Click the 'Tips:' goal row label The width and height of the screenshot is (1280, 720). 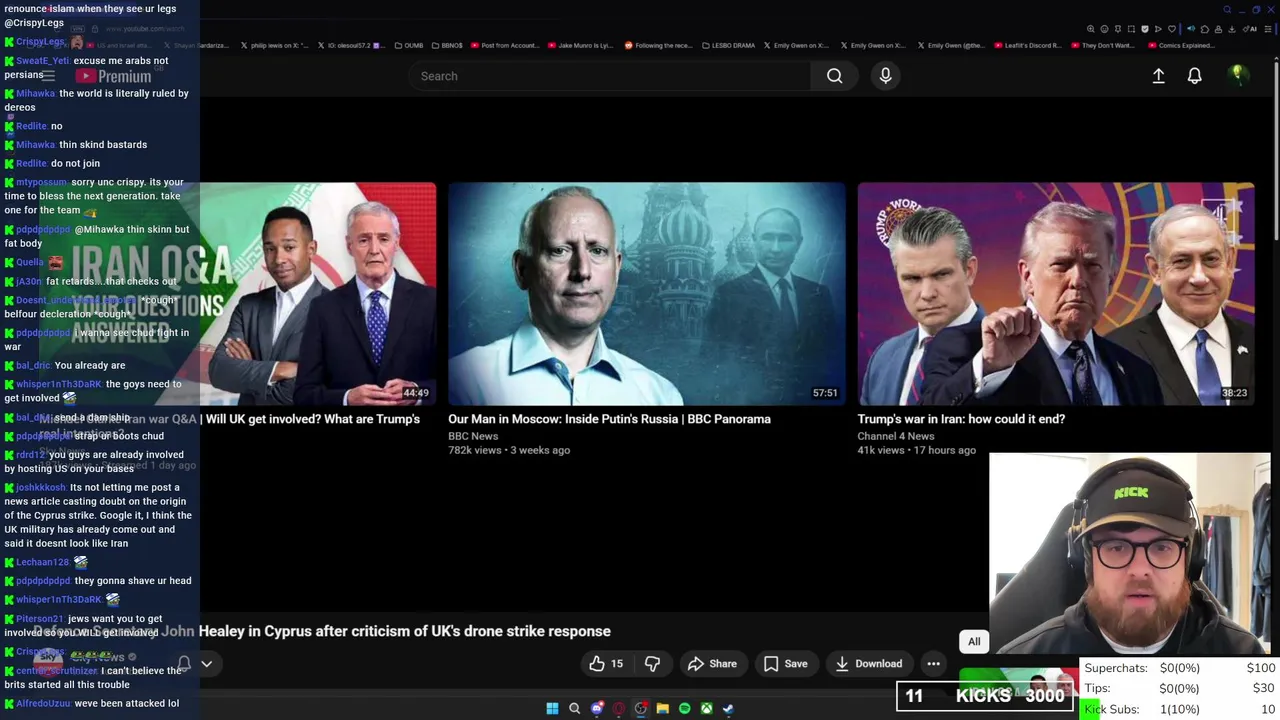coord(1097,688)
